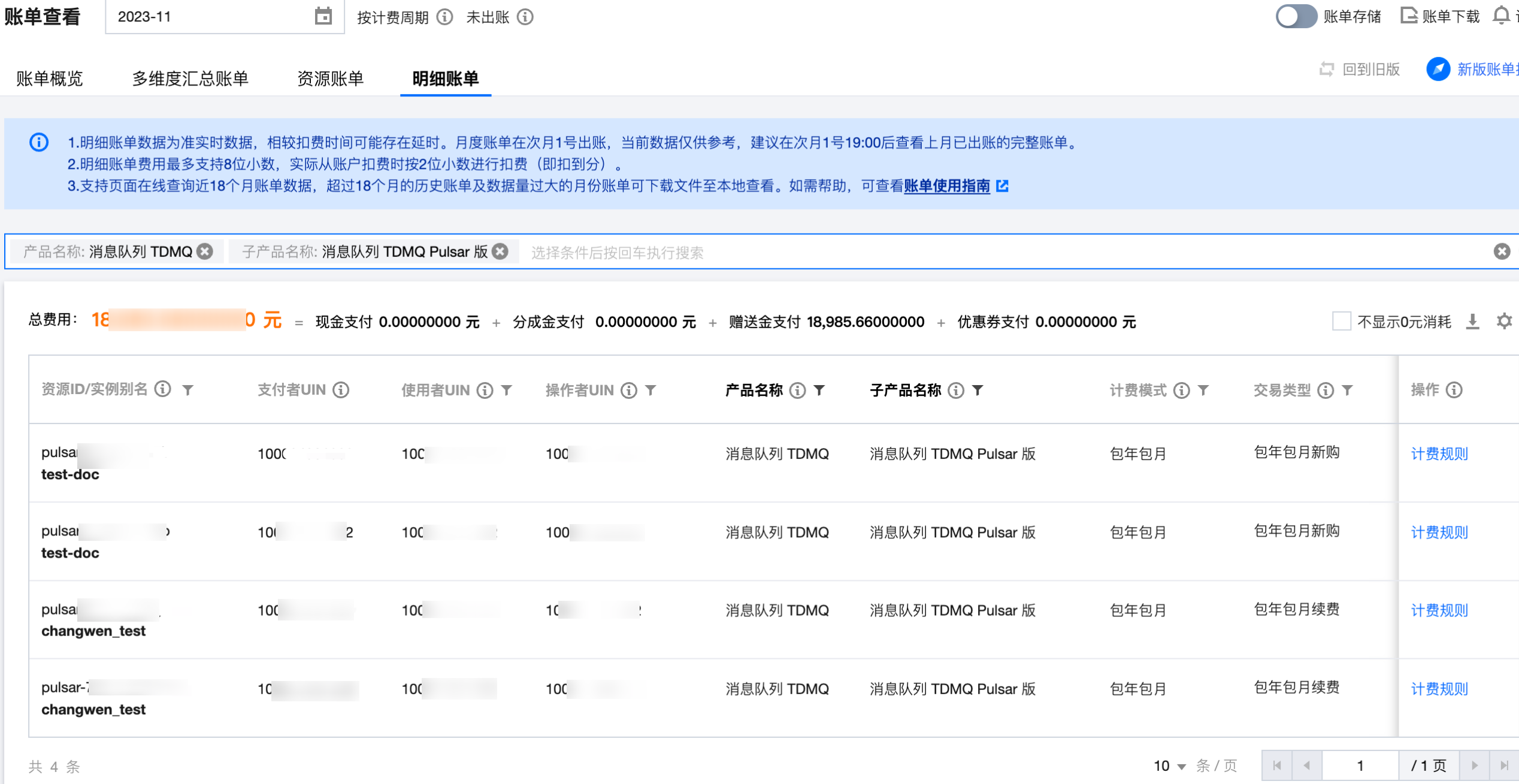Select the 明细账单 tab
This screenshot has height=784, width=1519.
click(x=446, y=78)
